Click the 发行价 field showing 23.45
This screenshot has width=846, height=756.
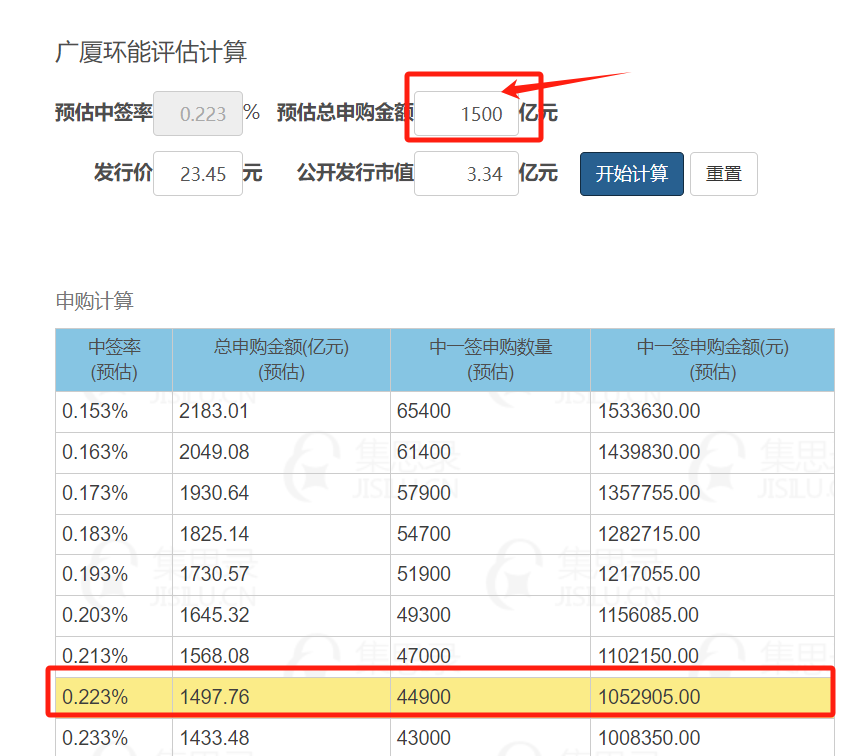198,173
